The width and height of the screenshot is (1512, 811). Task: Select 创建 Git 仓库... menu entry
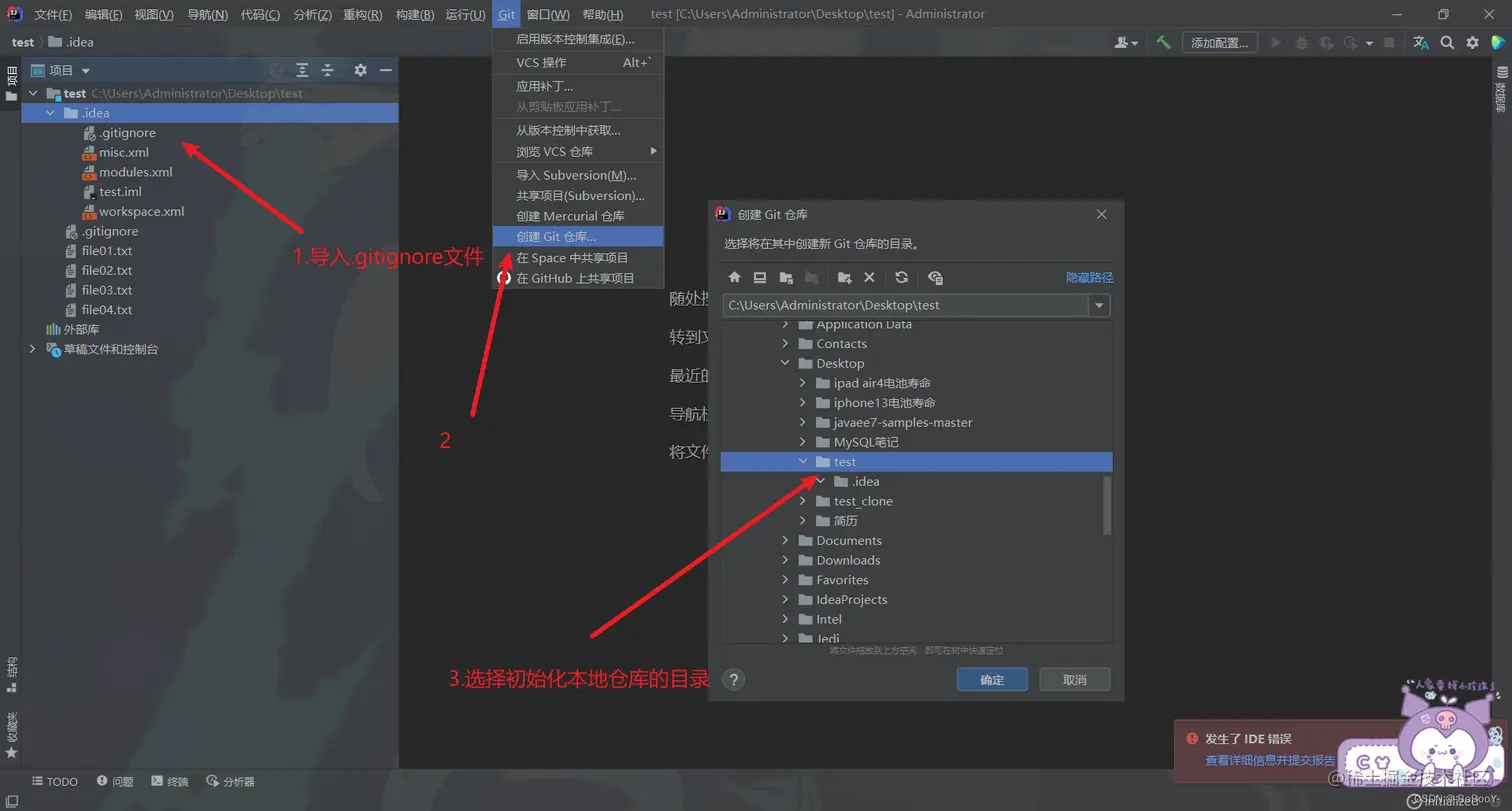(578, 237)
